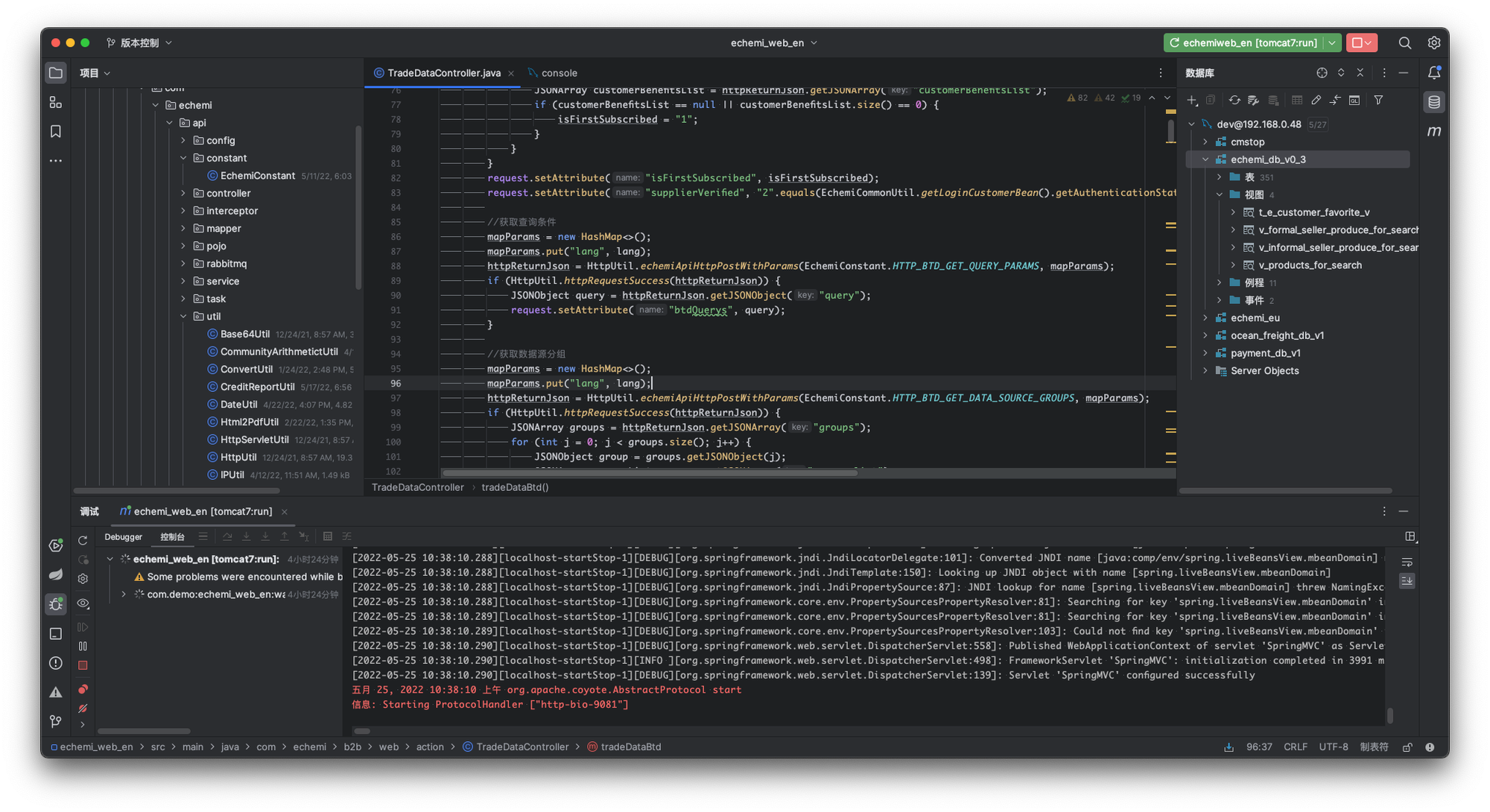Image resolution: width=1490 pixels, height=812 pixels.
Task: Open the Git branch tool window icon
Action: tap(55, 721)
